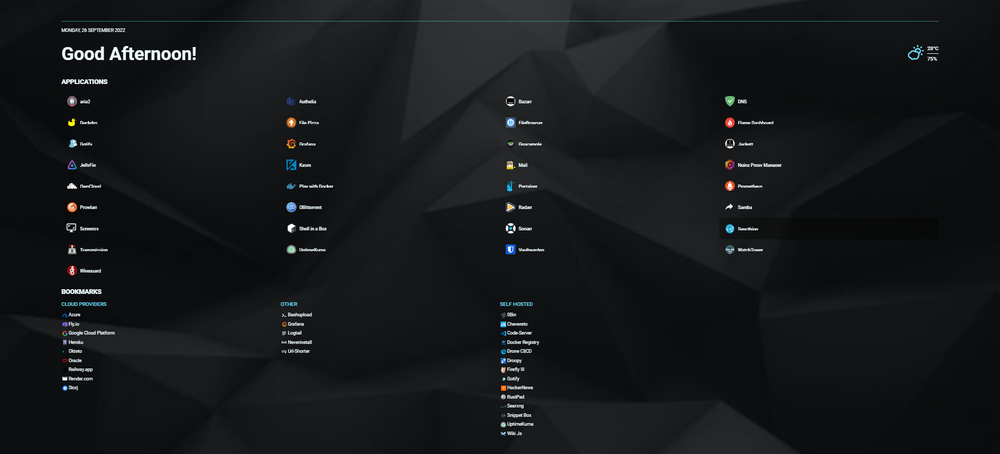This screenshot has height=454, width=1000.
Task: Click the Applications section heading
Action: pos(84,82)
